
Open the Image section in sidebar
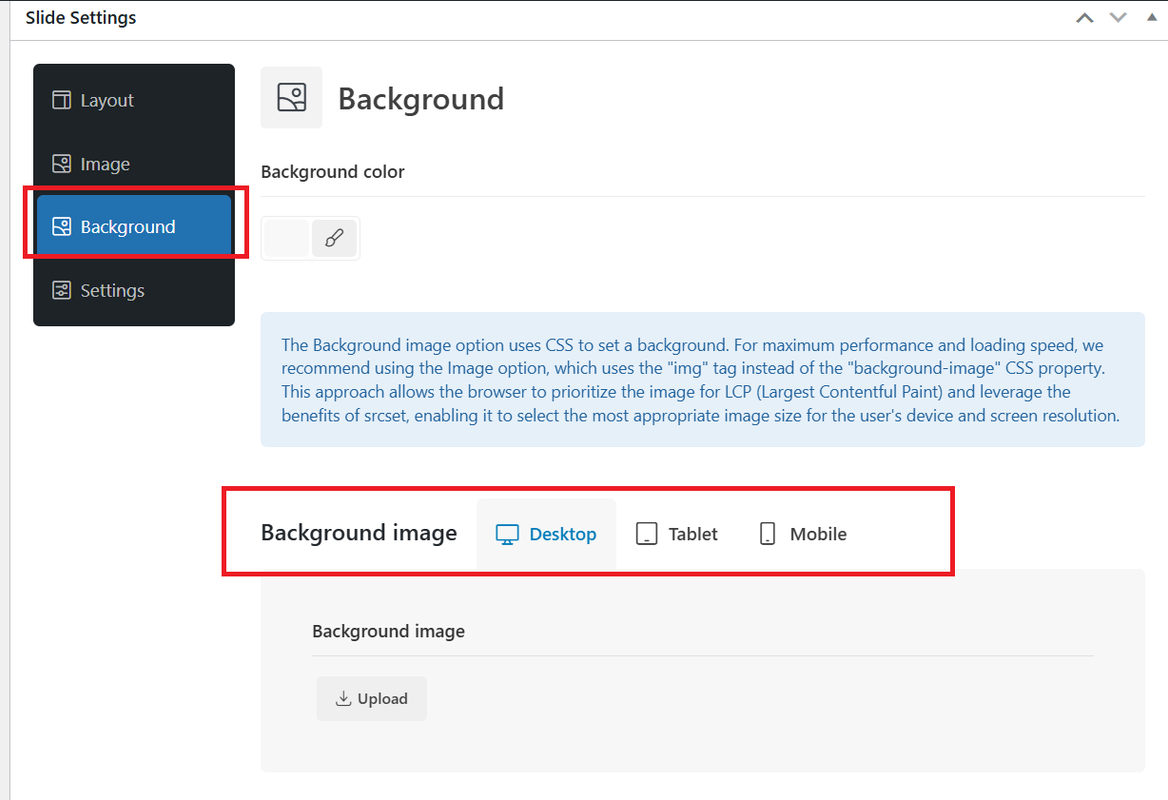tap(134, 163)
